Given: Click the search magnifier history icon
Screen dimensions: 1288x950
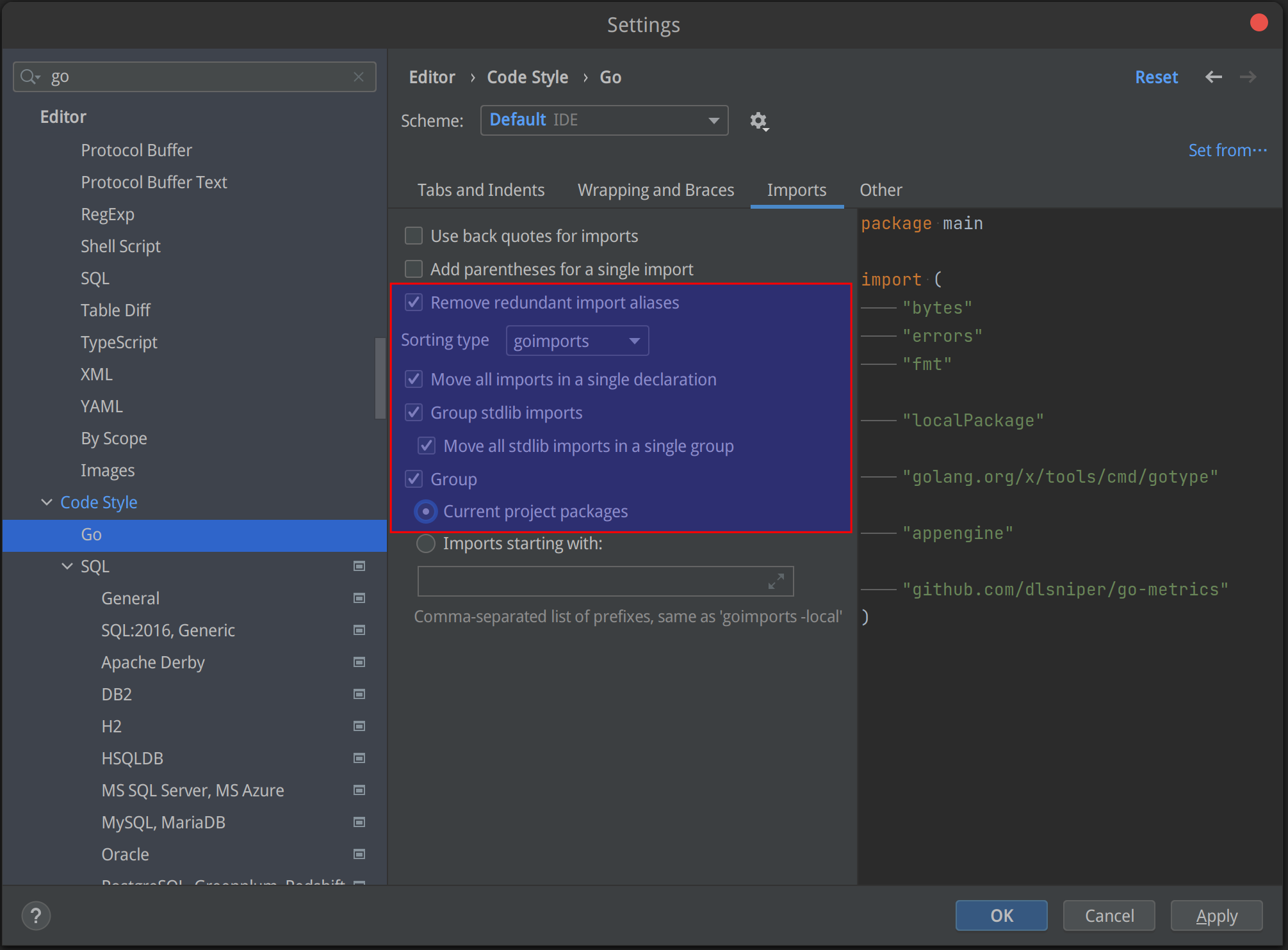Looking at the screenshot, I should 29,77.
